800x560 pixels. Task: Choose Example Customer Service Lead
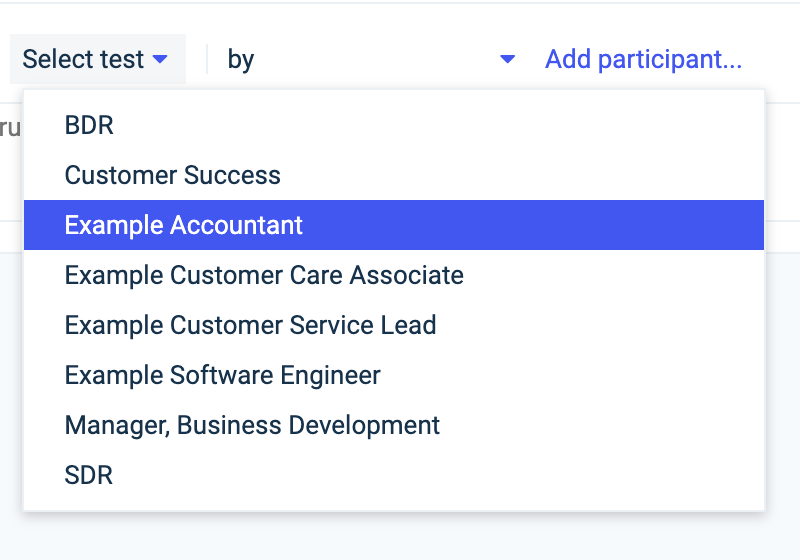coord(250,325)
